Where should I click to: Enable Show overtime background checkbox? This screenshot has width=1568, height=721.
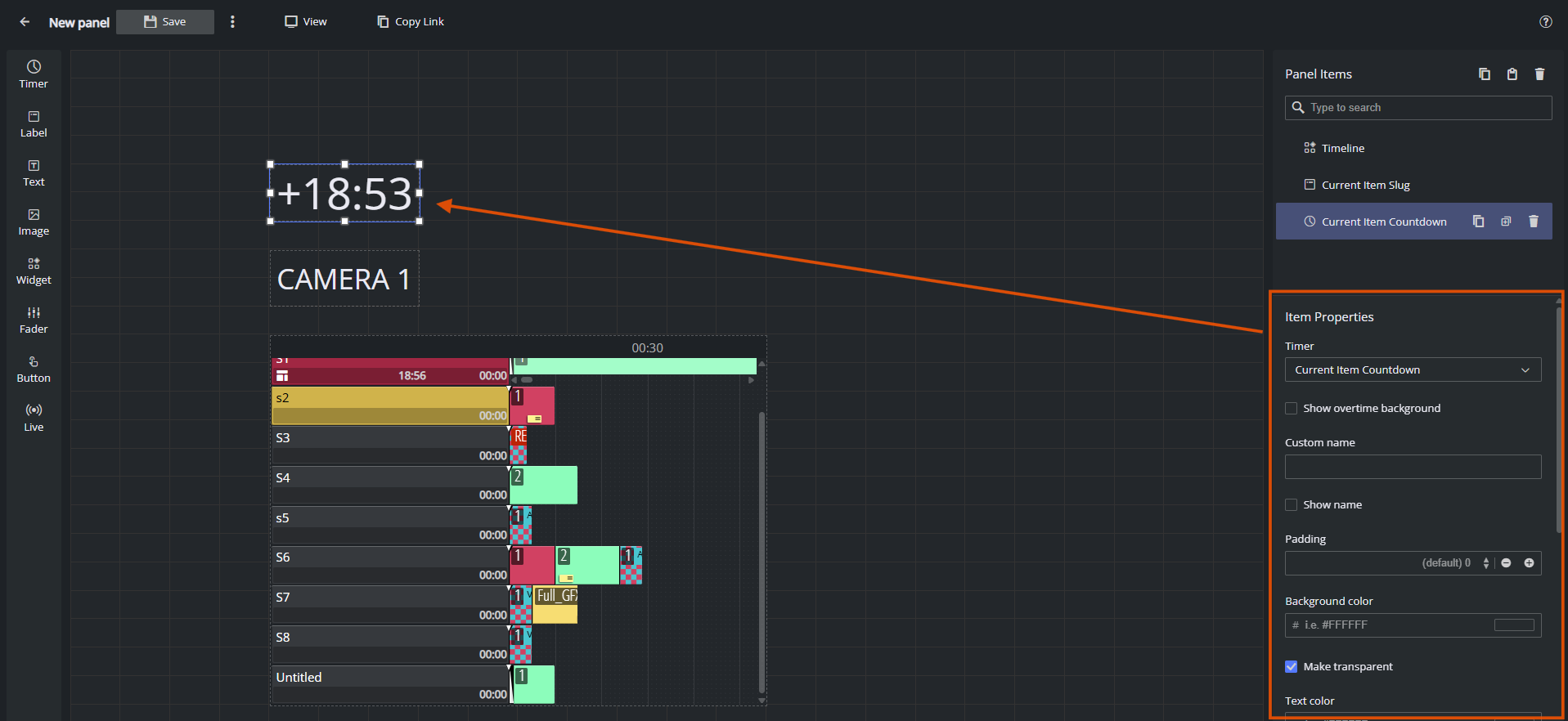[1291, 408]
